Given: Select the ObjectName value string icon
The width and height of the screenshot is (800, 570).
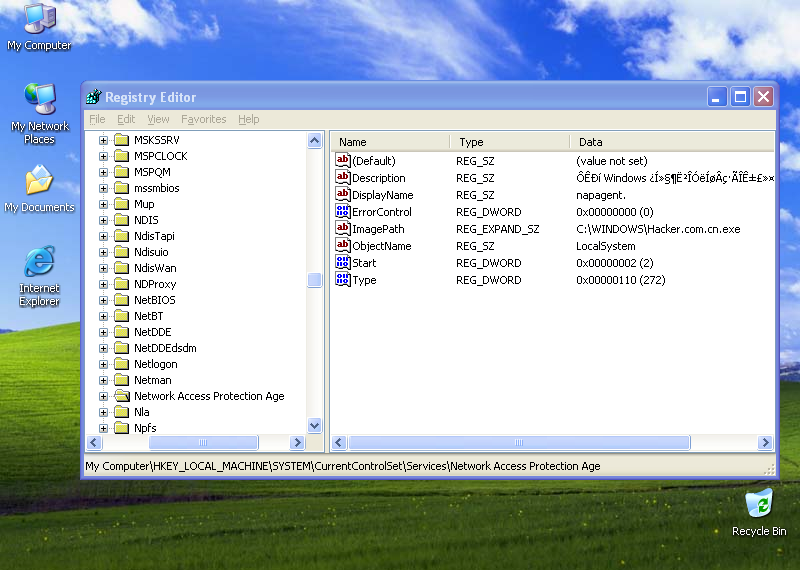Looking at the screenshot, I should [x=342, y=245].
